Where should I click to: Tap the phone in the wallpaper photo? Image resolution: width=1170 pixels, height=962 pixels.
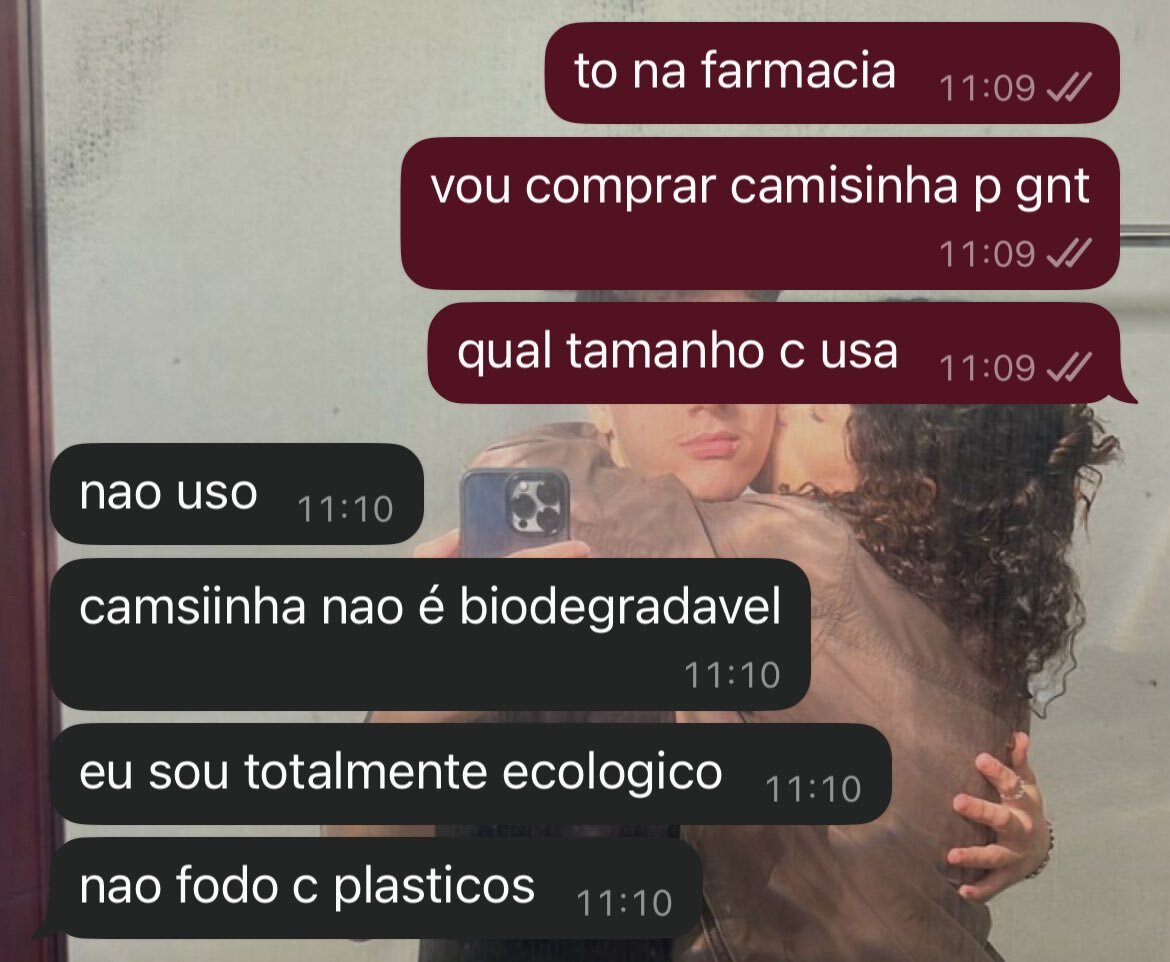515,512
